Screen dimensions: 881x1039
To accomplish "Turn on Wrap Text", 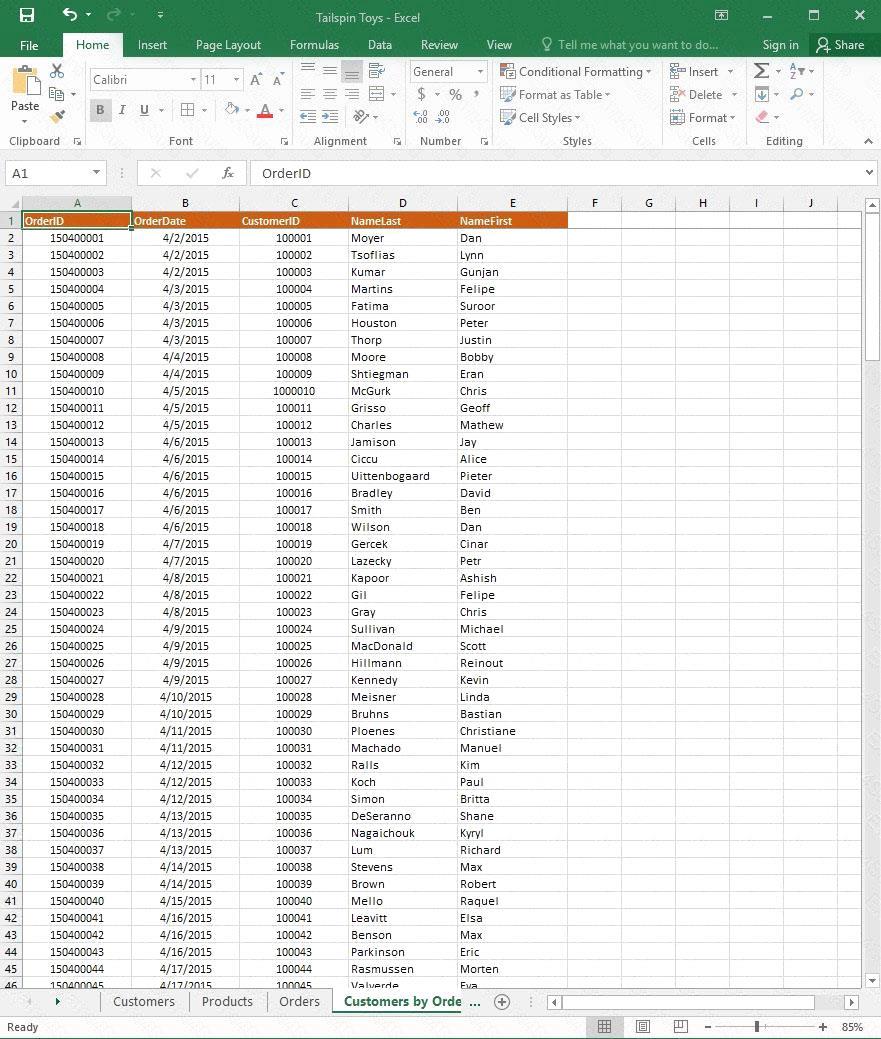I will tap(377, 70).
